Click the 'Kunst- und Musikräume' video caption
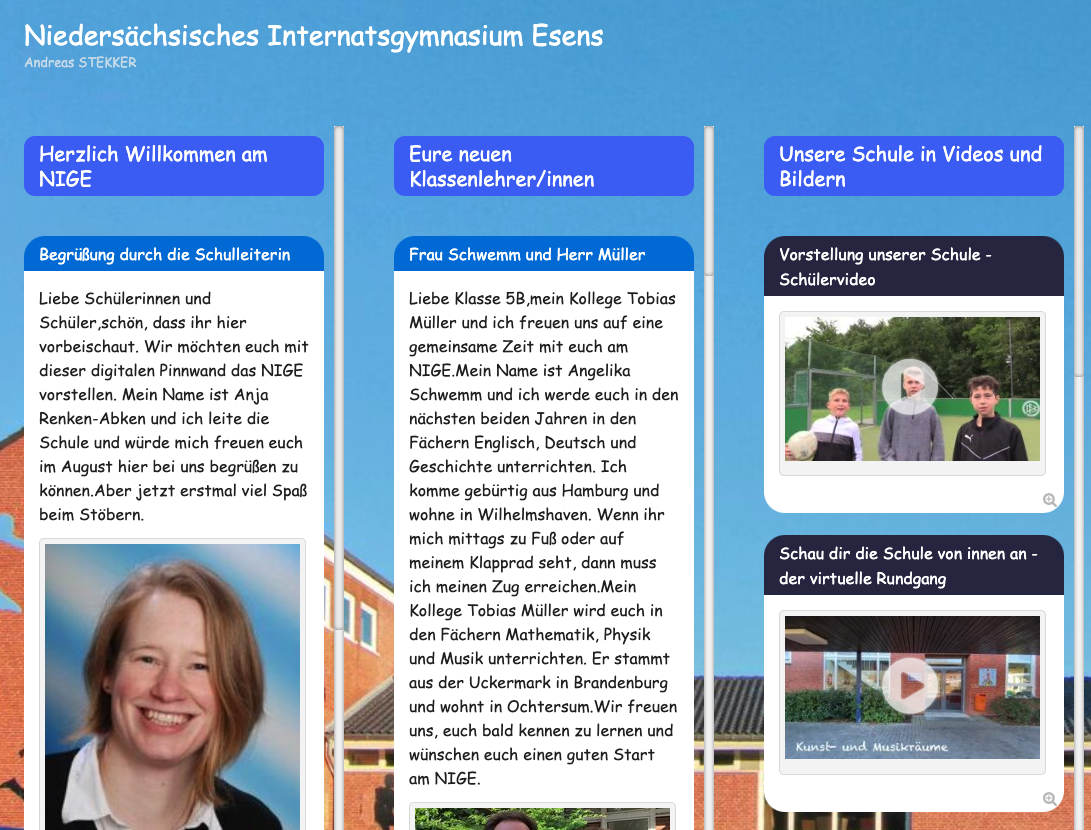Viewport: 1091px width, 830px height. 872,747
